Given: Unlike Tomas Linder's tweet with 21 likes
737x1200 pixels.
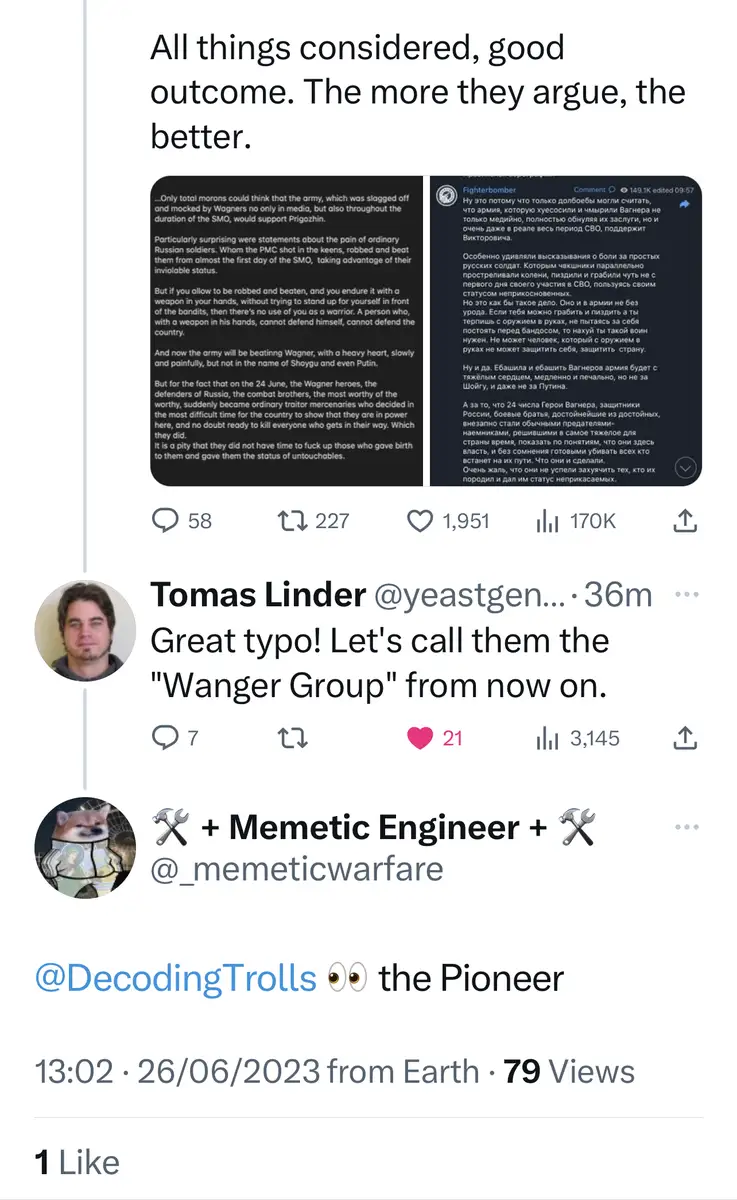Looking at the screenshot, I should (x=421, y=738).
